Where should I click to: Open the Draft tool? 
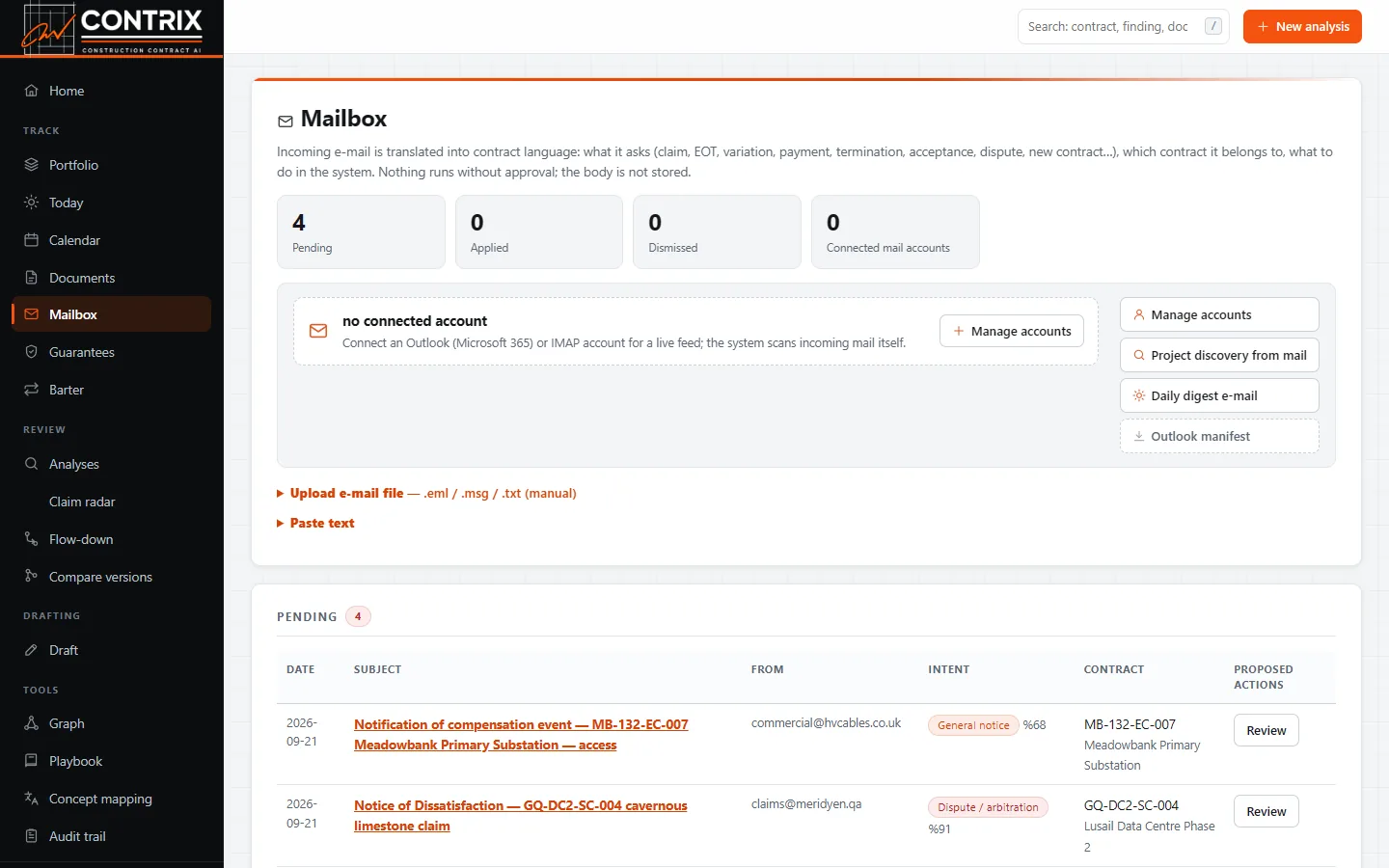coord(111,650)
